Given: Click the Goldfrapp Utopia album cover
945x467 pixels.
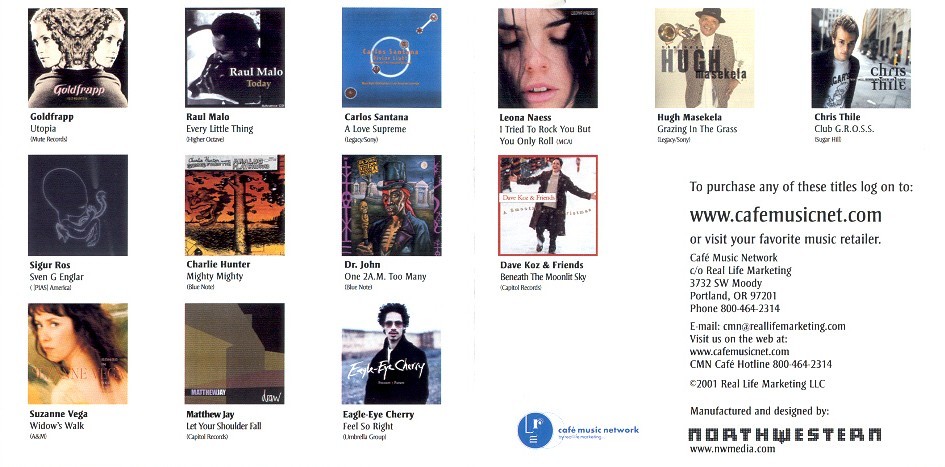Looking at the screenshot, I should (78, 58).
